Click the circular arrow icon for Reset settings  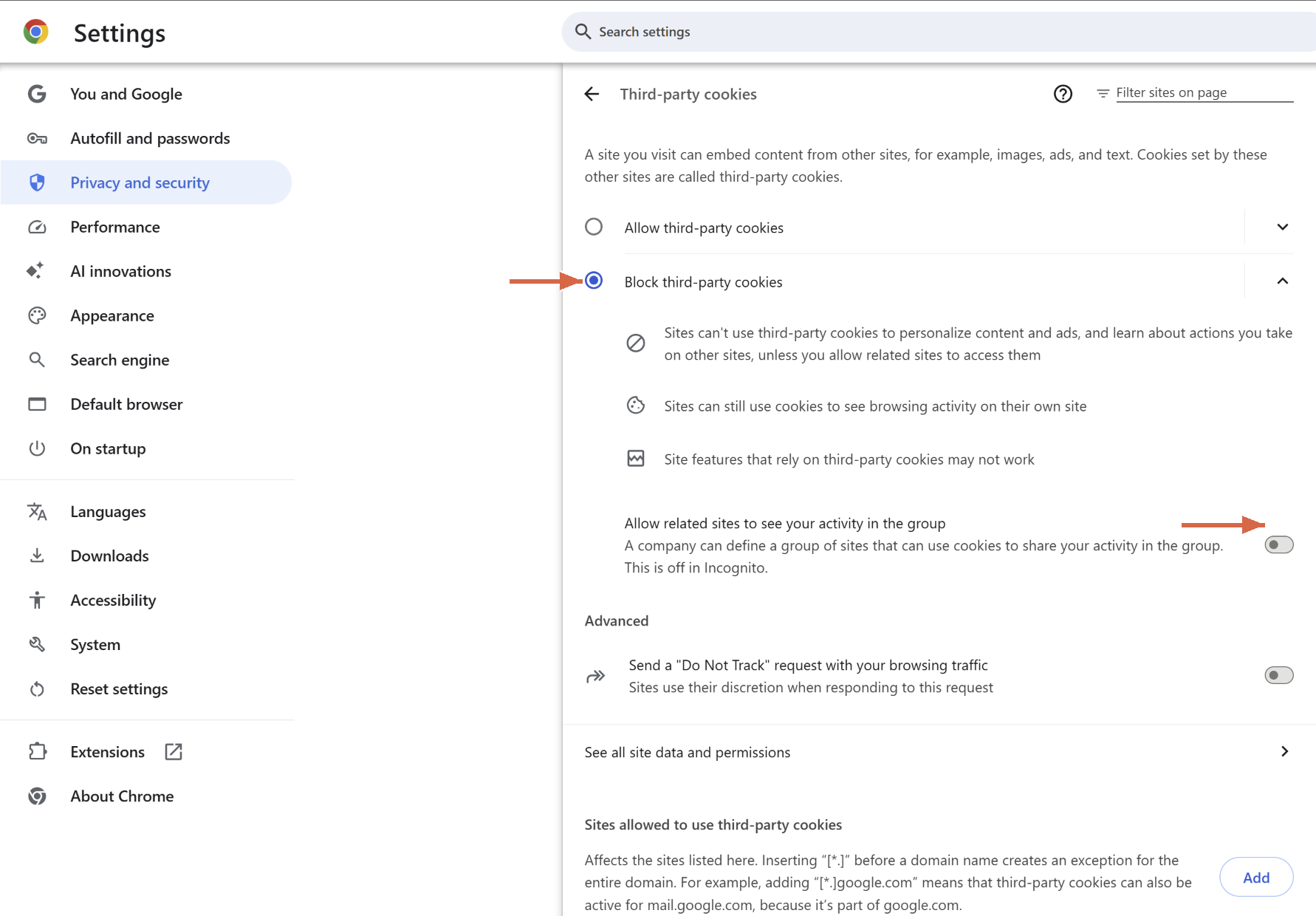tap(37, 689)
